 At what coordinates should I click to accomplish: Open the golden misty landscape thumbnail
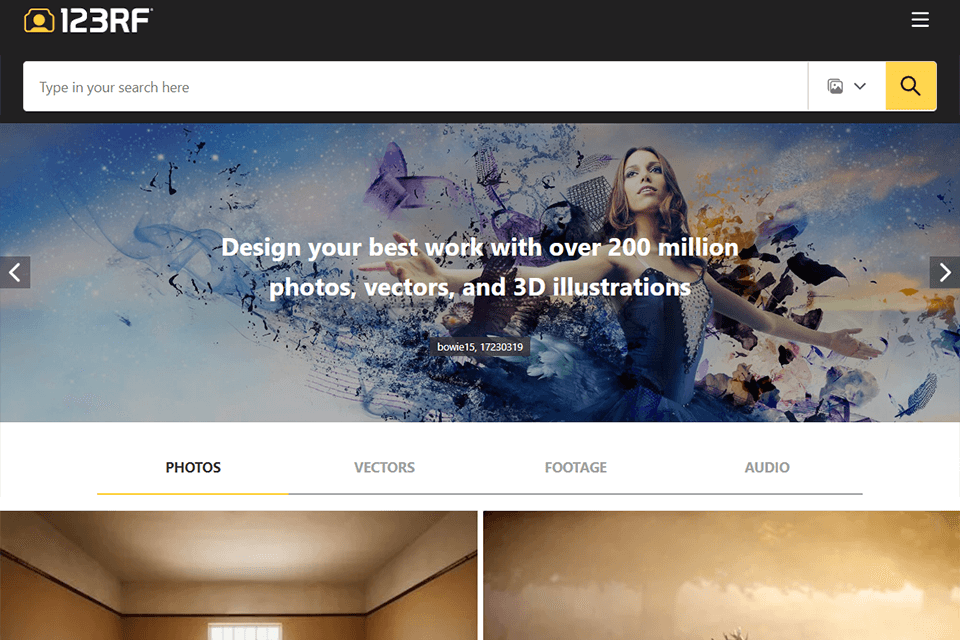coord(721,576)
